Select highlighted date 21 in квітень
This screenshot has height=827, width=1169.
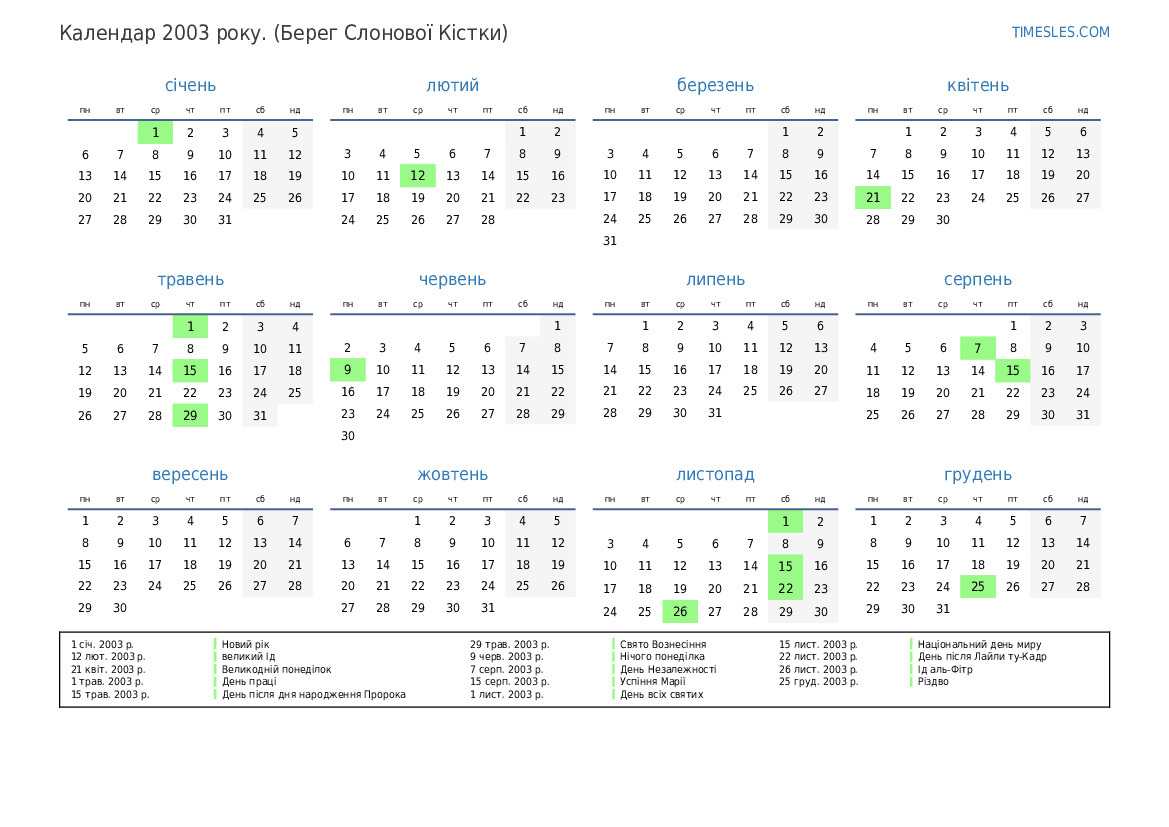tap(873, 198)
